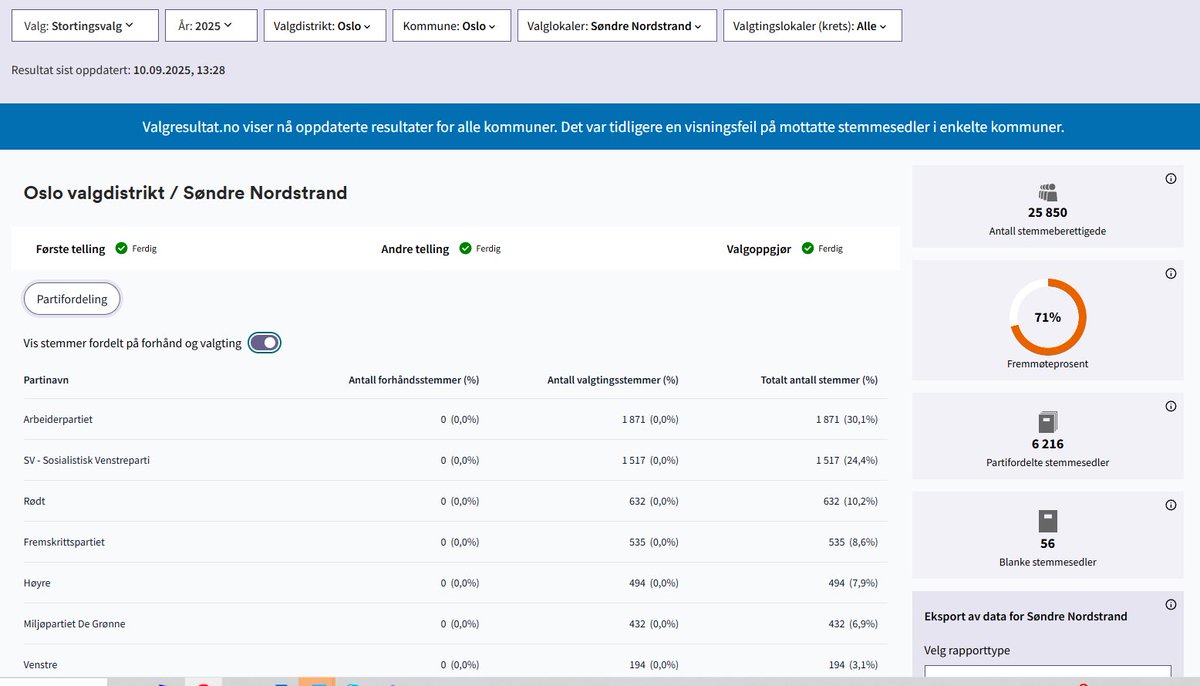1200x686 pixels.
Task: Open the Valglokaler: Søndre Nordstrand dropdown
Action: click(617, 26)
